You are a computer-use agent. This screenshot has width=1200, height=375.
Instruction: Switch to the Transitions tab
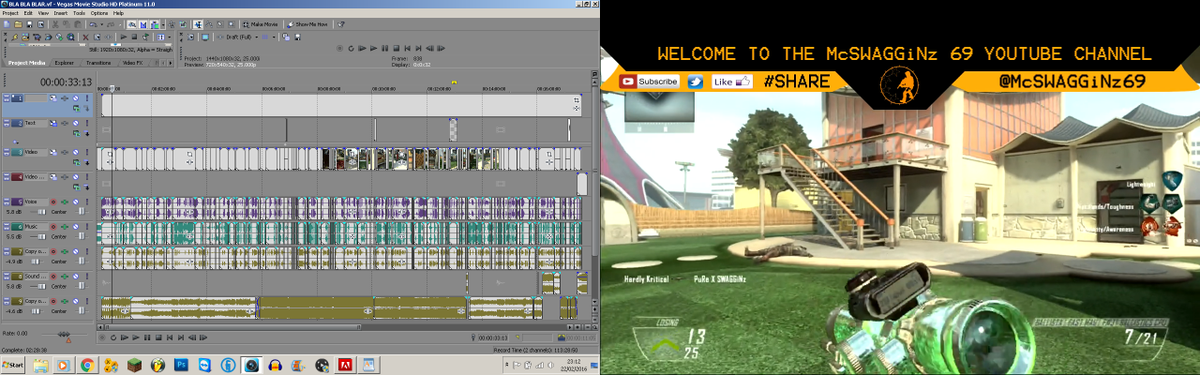click(x=98, y=62)
